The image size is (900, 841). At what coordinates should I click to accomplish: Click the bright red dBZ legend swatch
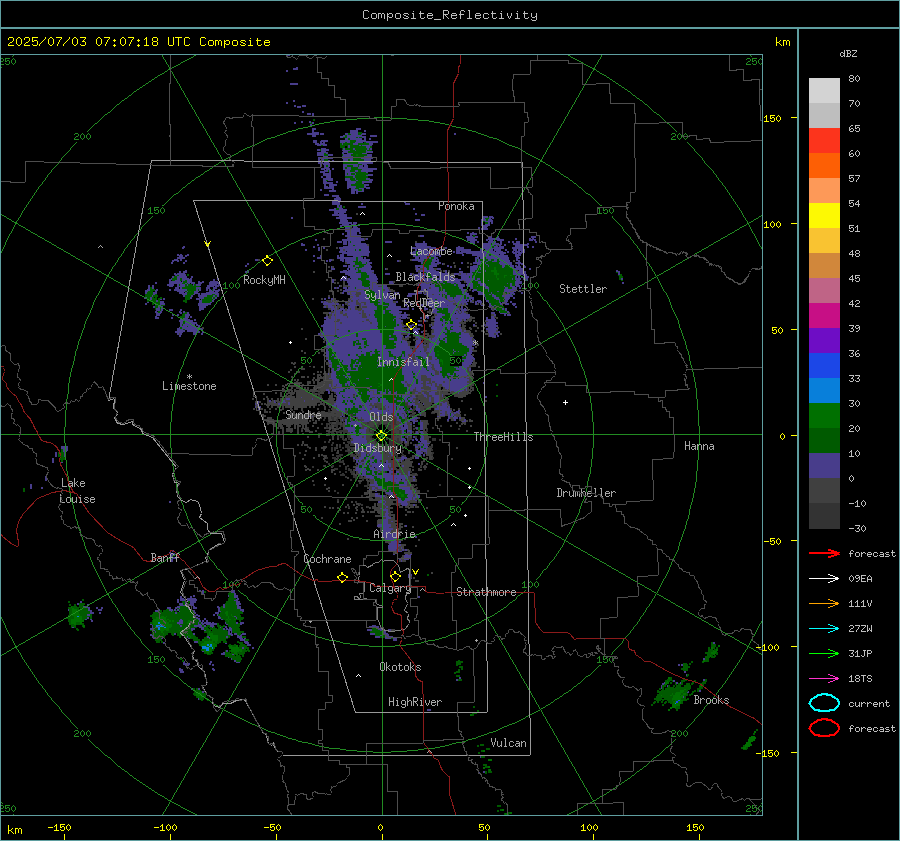point(824,140)
